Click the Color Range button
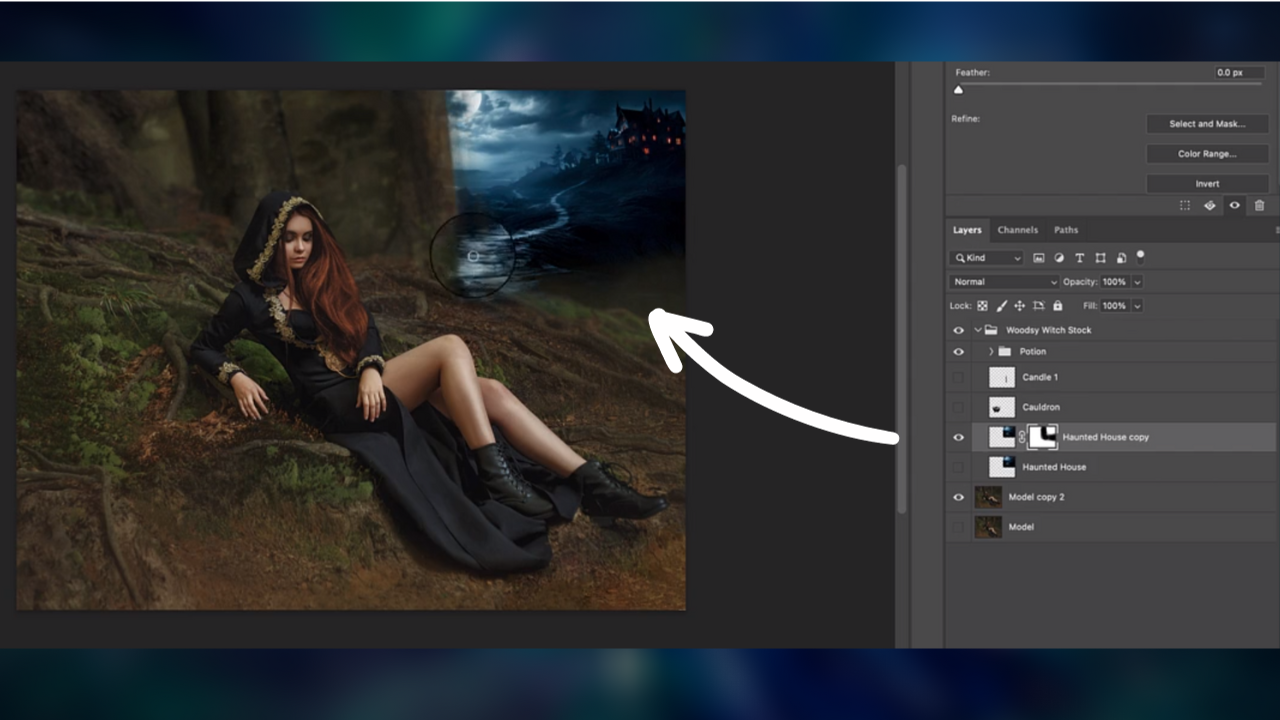Viewport: 1280px width, 720px height. coord(1208,154)
